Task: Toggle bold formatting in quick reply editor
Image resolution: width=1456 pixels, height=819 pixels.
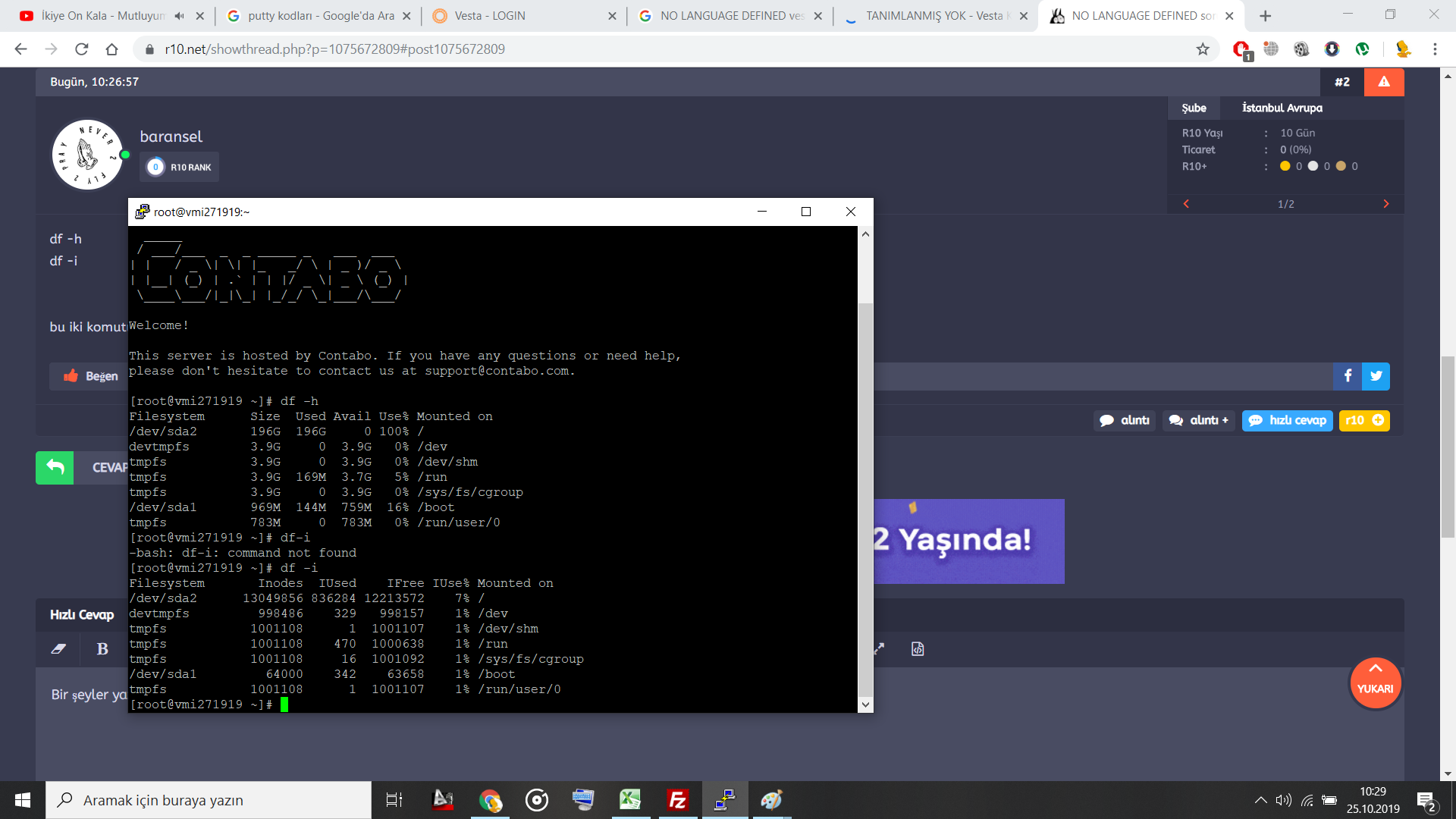Action: pyautogui.click(x=102, y=649)
